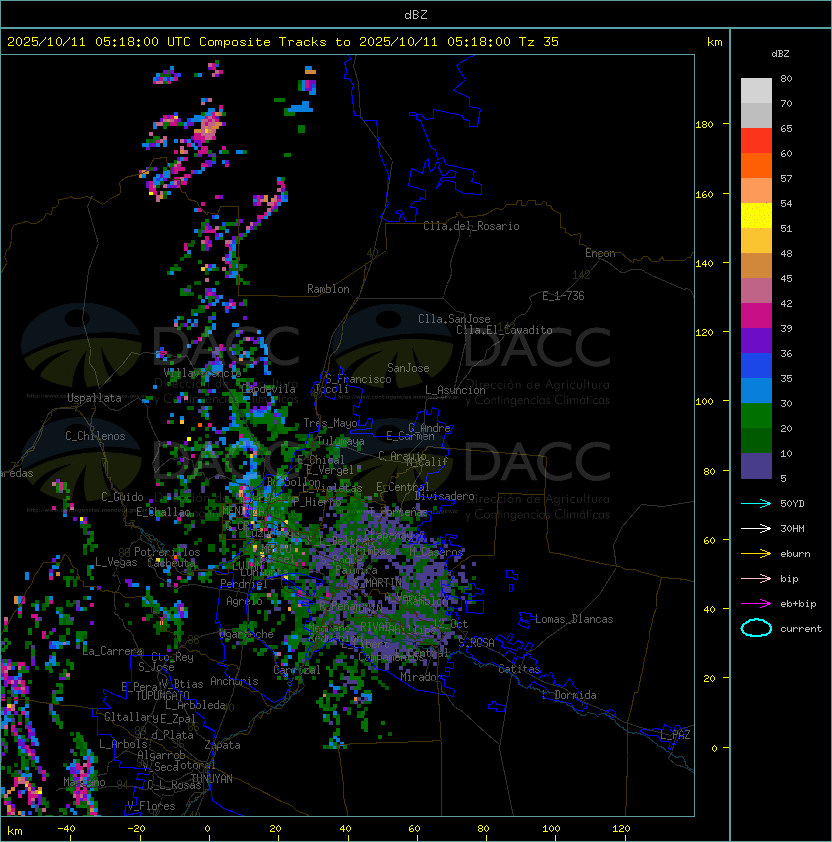Select the red 60-65 dBZ color swatch
The image size is (832, 842).
pyautogui.click(x=756, y=141)
